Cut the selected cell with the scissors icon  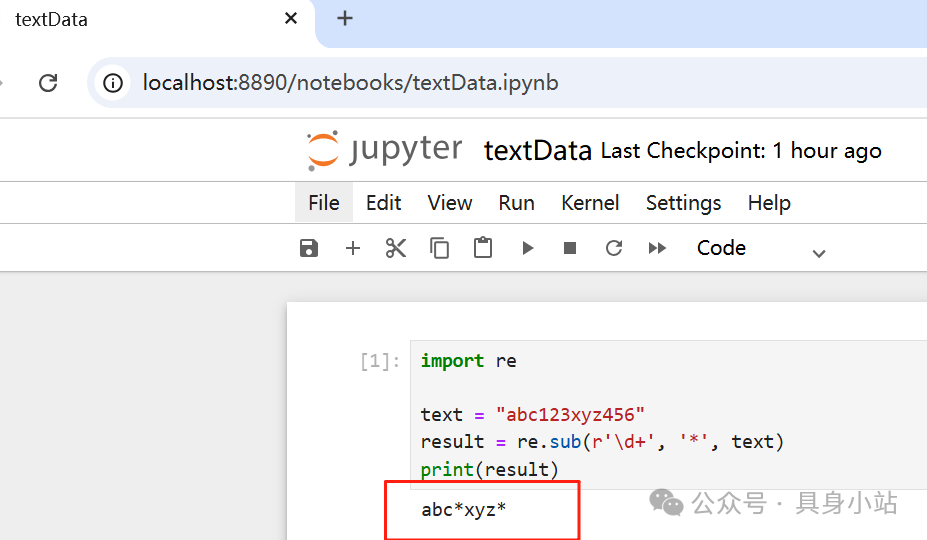[396, 248]
